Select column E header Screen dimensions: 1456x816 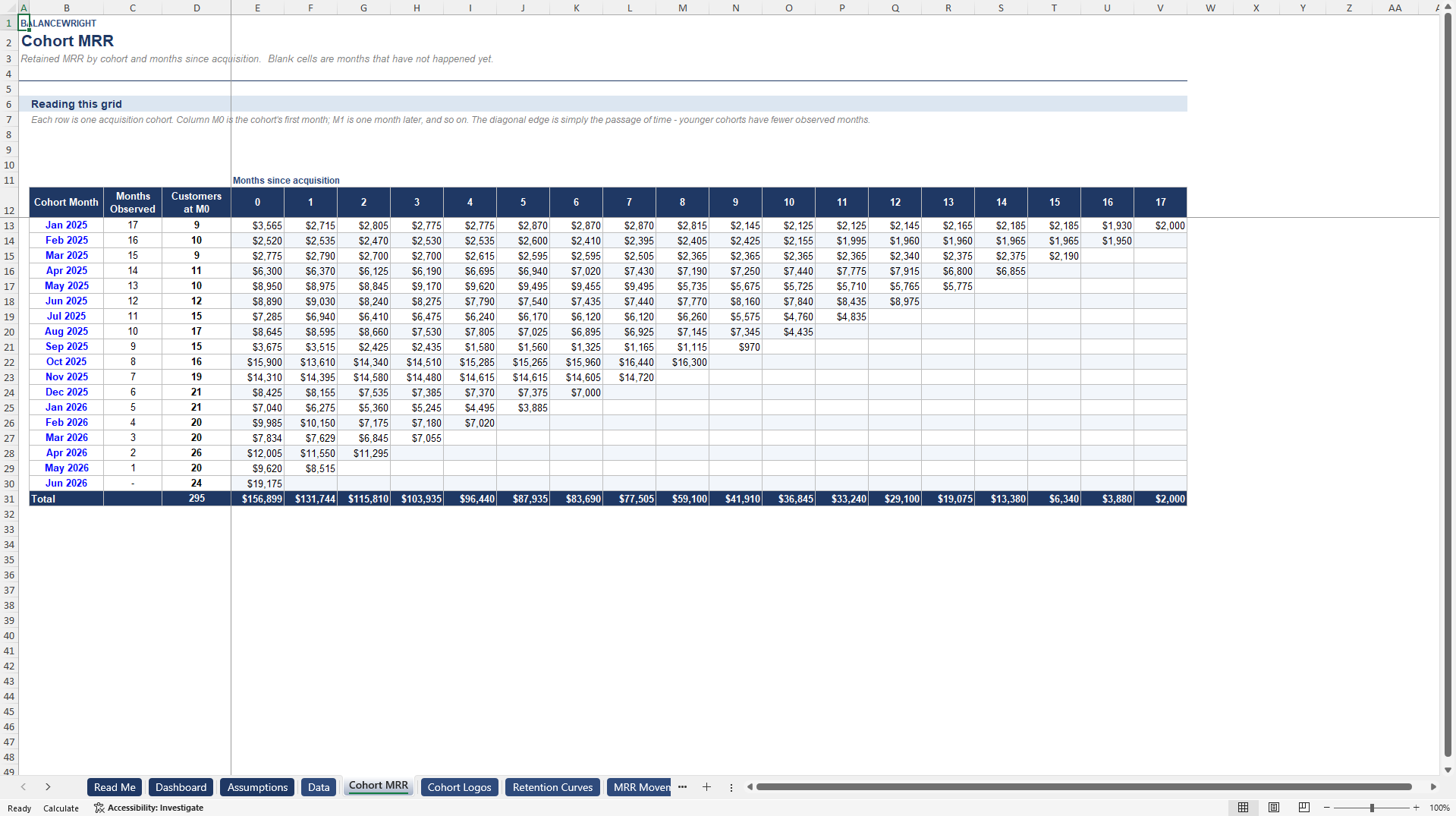click(x=257, y=8)
